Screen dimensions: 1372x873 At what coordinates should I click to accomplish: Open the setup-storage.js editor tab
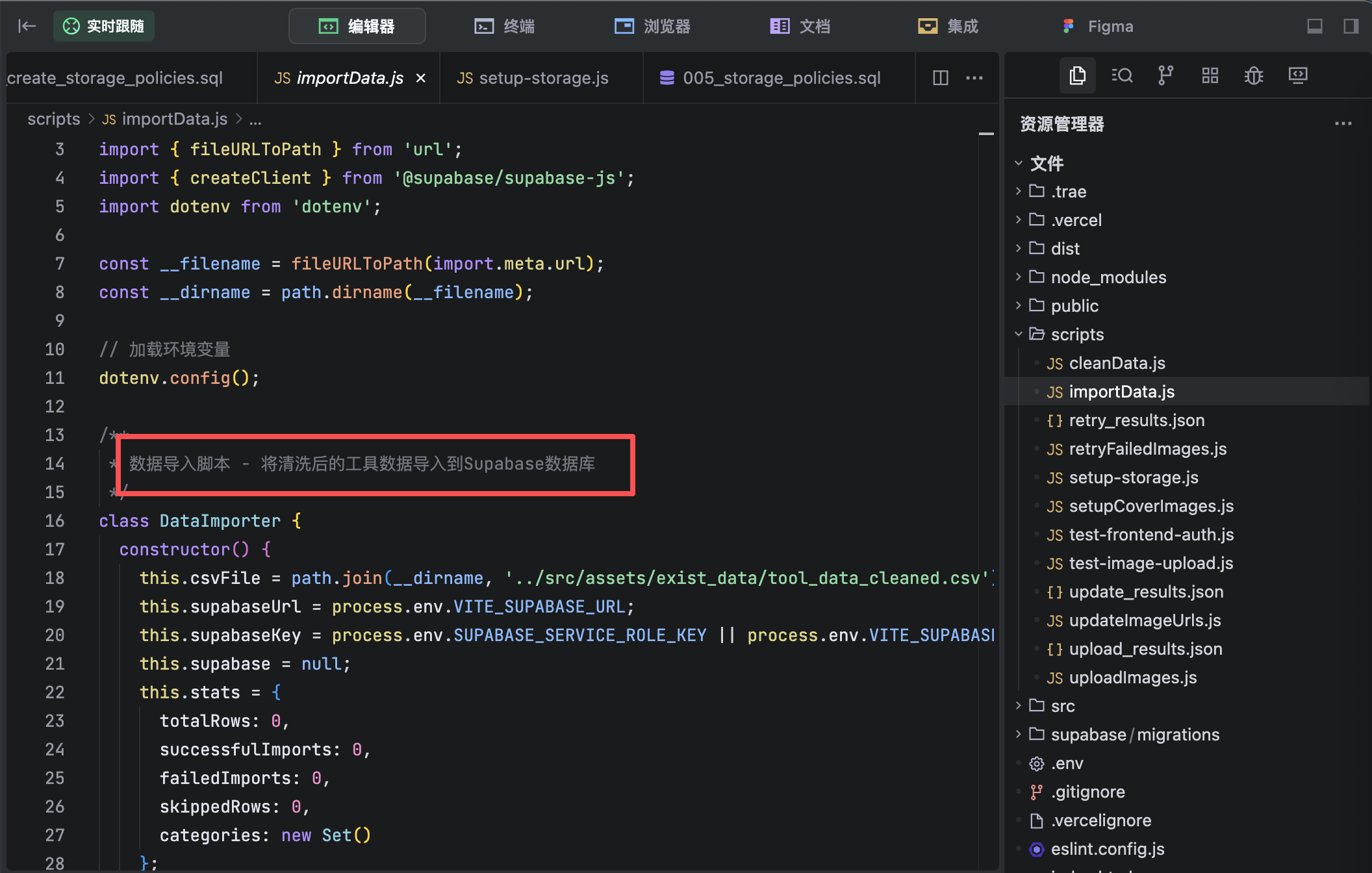(533, 78)
